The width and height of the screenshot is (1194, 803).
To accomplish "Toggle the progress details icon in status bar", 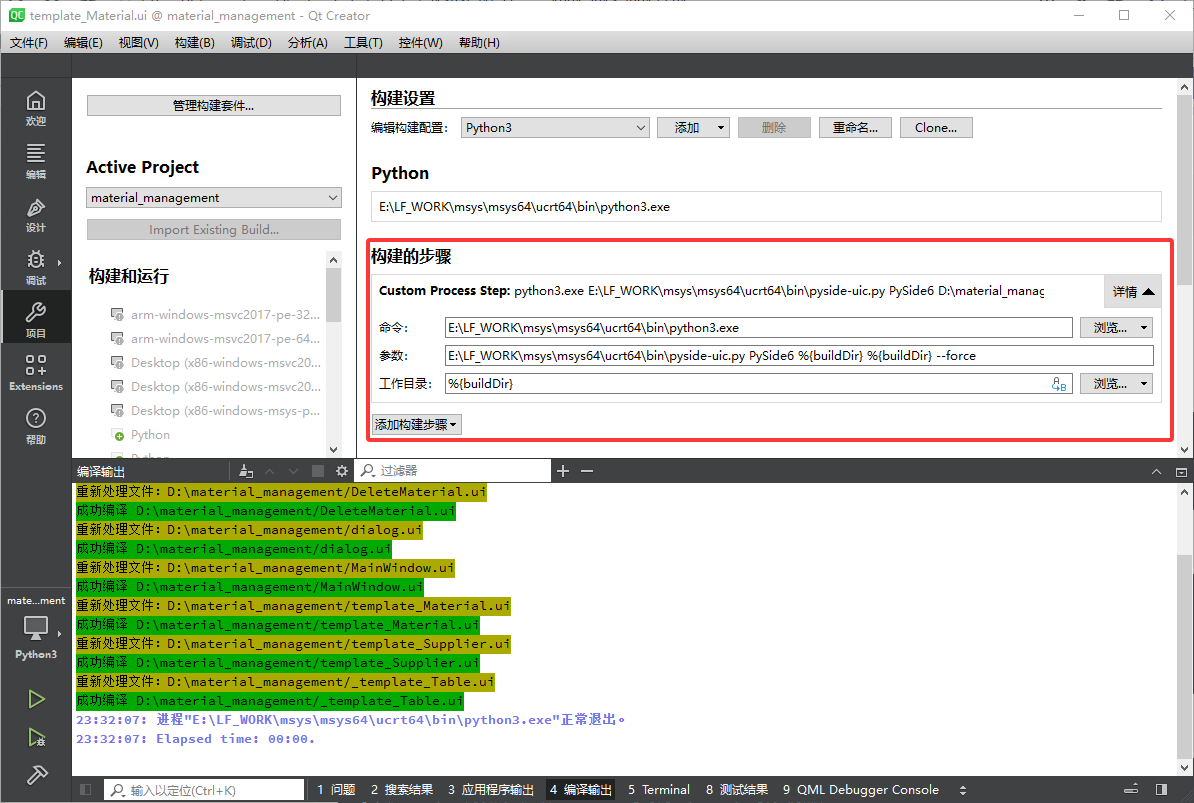I will (1132, 789).
